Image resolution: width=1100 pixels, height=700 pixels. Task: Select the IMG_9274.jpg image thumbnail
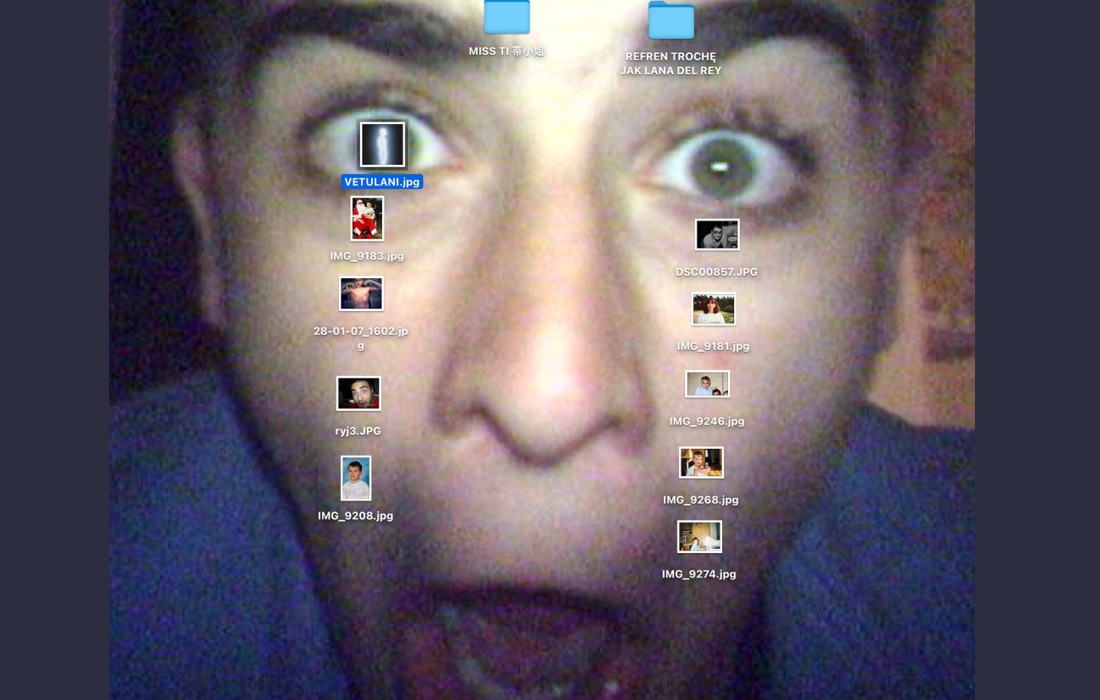click(699, 537)
